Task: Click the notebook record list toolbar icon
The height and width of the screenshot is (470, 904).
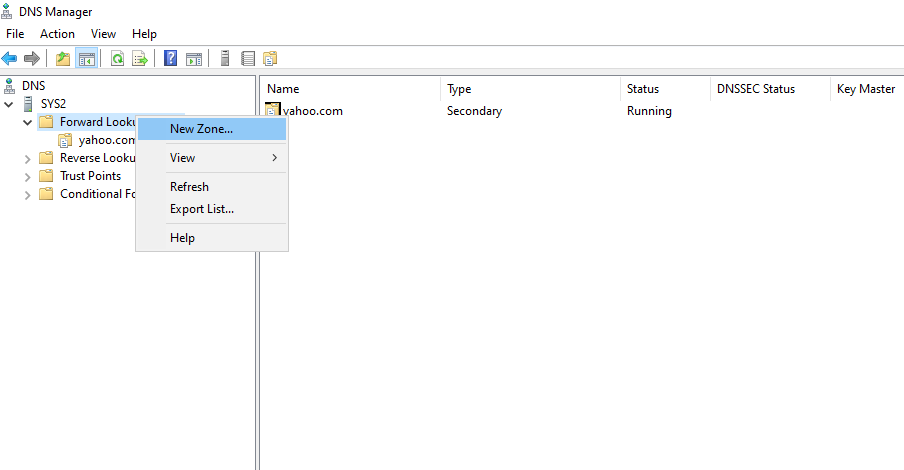Action: pyautogui.click(x=248, y=58)
